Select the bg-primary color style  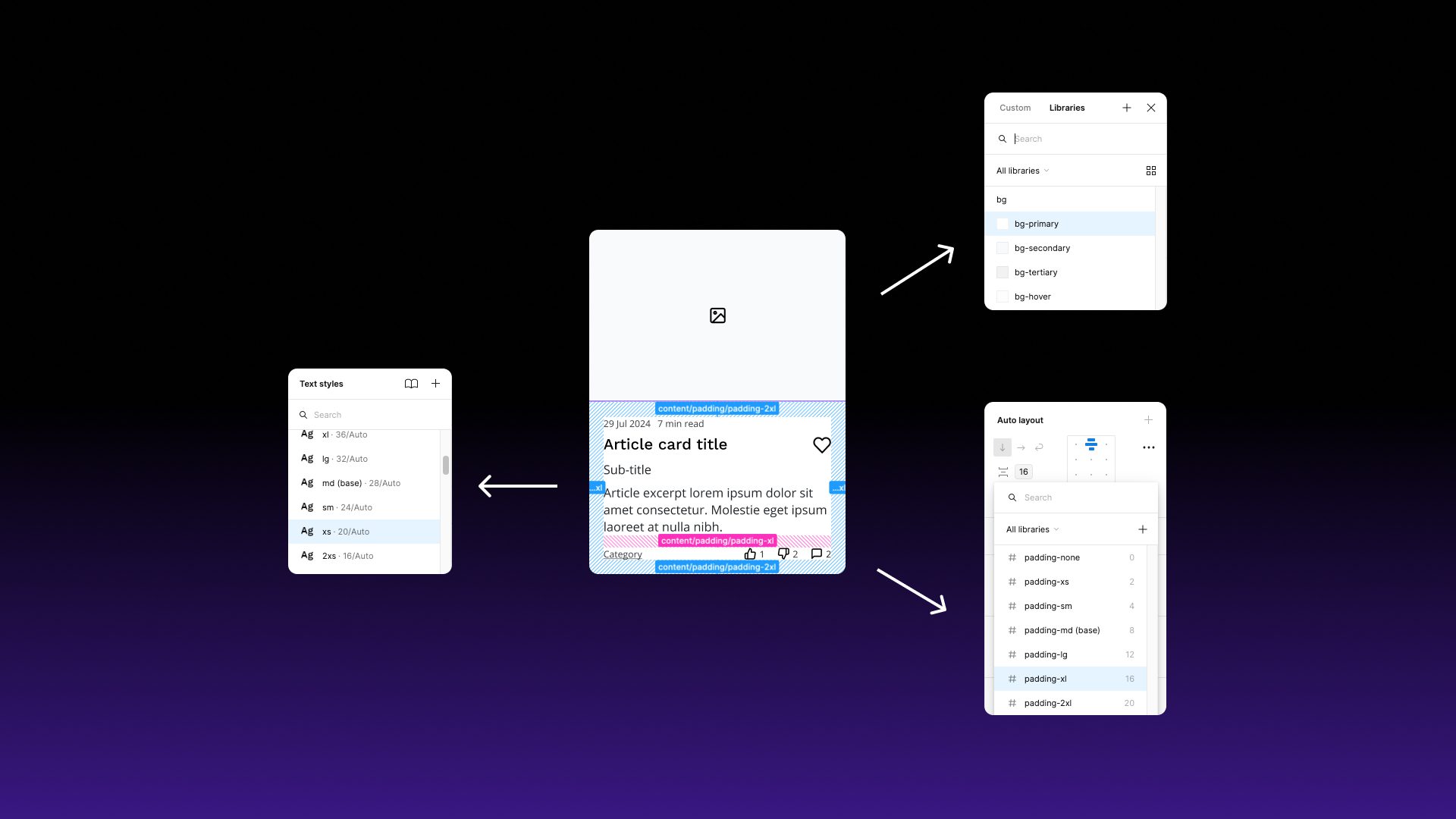1037,224
